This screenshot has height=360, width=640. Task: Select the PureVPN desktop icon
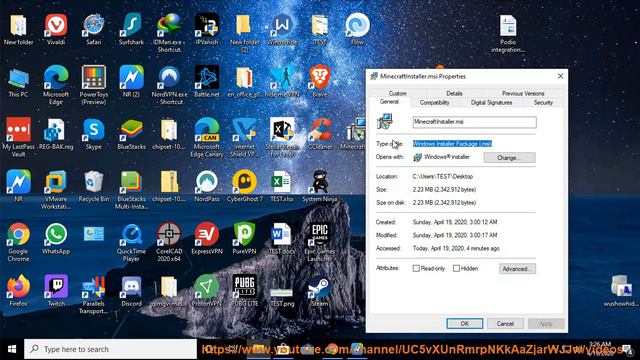pyautogui.click(x=244, y=239)
